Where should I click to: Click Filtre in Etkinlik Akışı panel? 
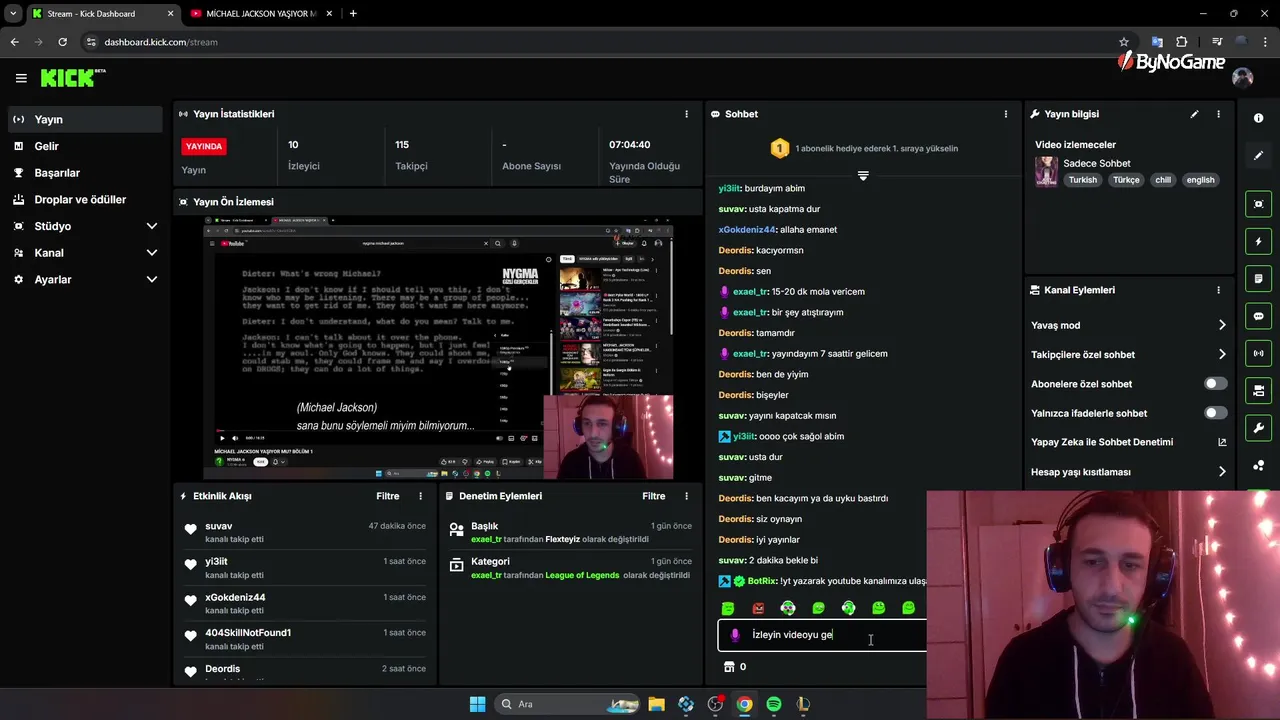click(x=387, y=496)
